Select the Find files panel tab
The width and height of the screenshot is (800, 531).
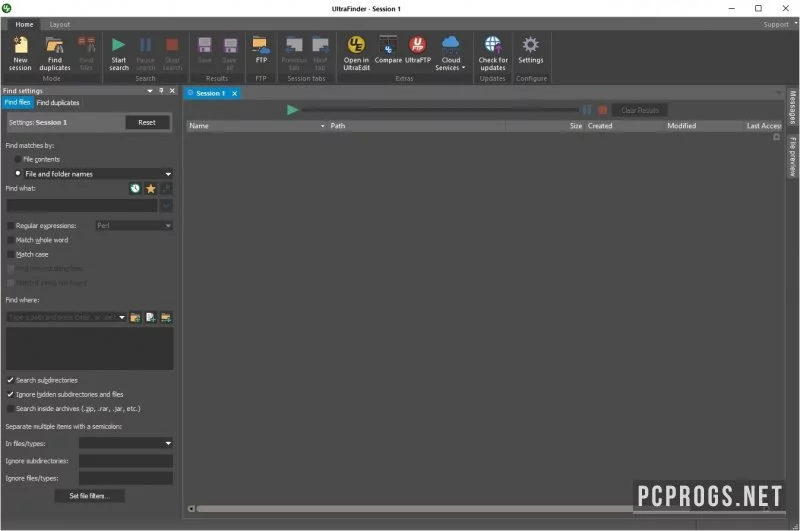coord(18,103)
